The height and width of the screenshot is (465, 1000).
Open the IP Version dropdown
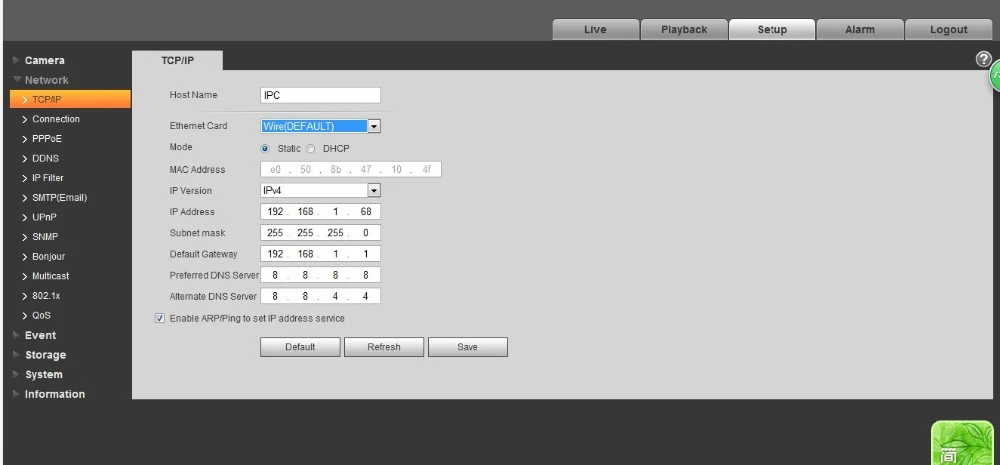(x=320, y=191)
